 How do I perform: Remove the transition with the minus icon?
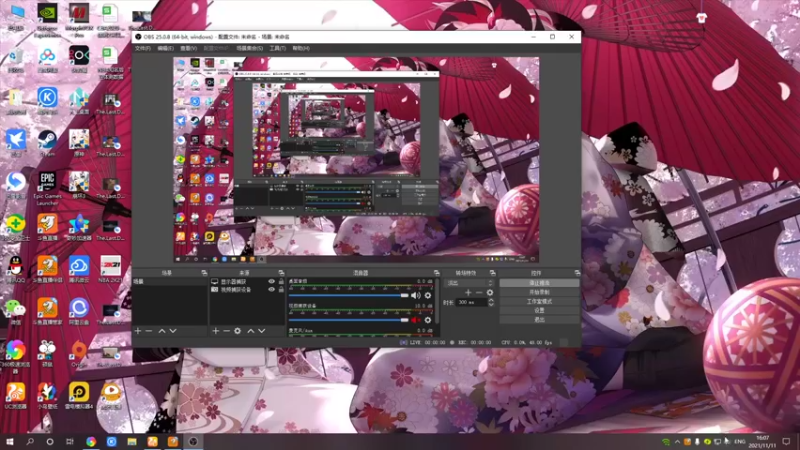(479, 292)
